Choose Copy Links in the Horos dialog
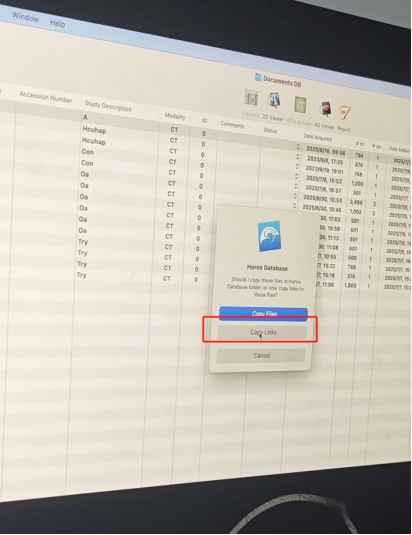412x535 pixels. click(262, 332)
